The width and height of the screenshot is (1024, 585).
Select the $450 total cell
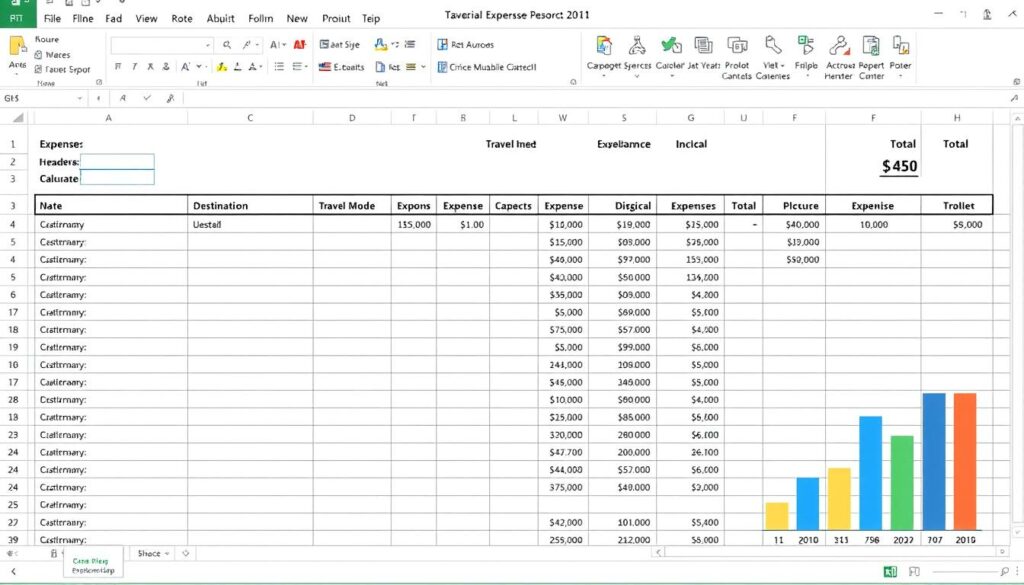tap(900, 166)
